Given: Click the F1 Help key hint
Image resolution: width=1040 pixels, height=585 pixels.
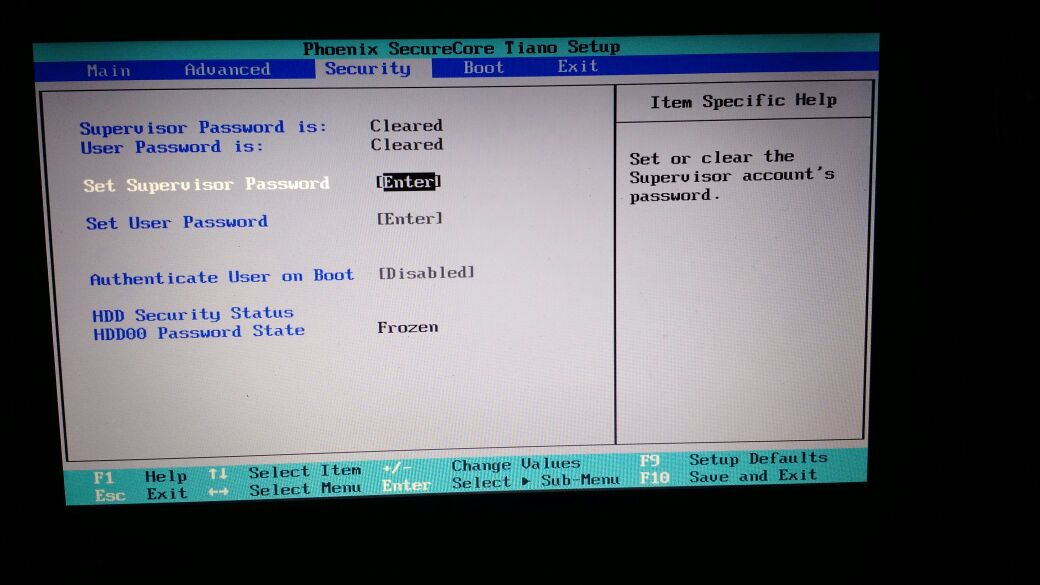Looking at the screenshot, I should click(140, 477).
